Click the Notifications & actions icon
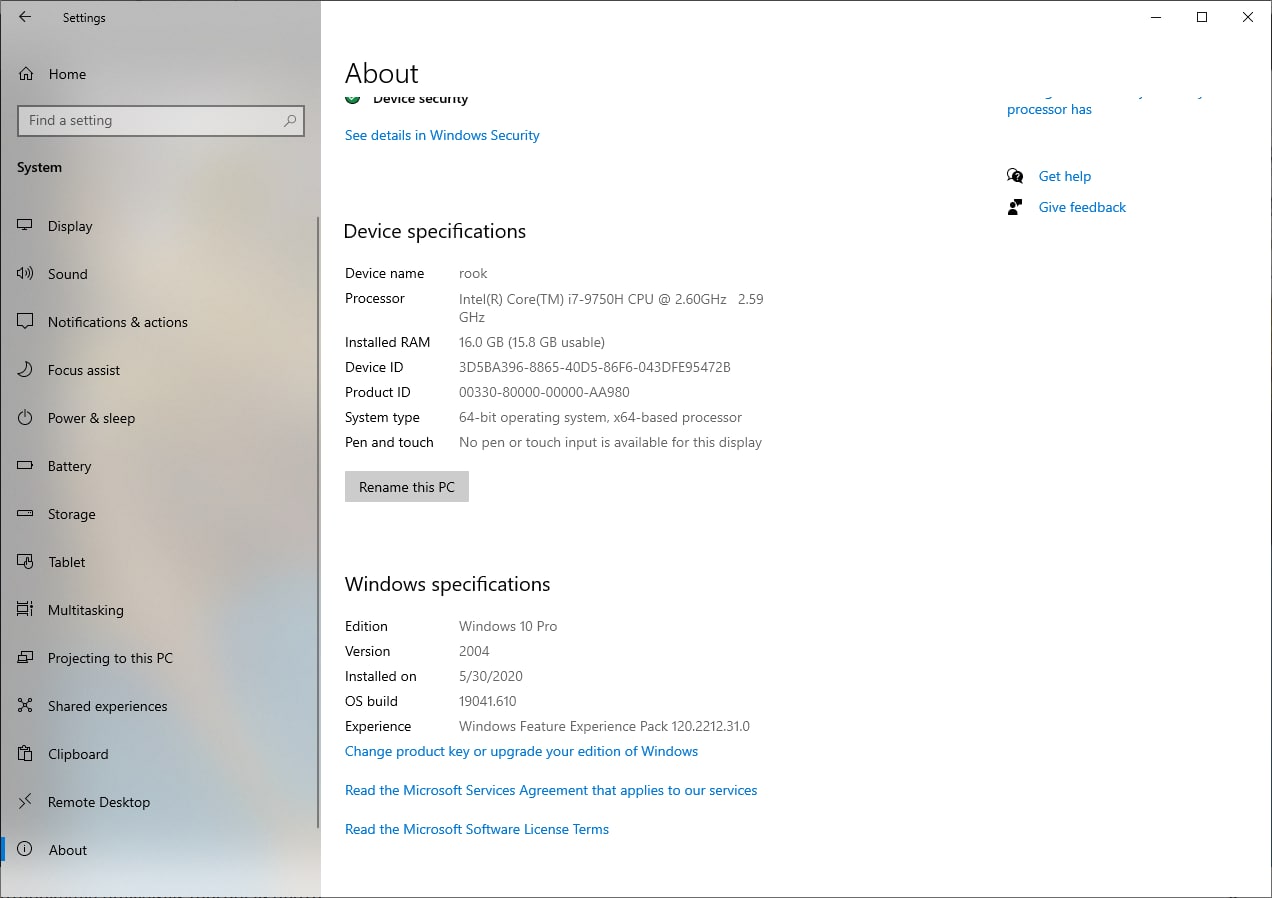The width and height of the screenshot is (1272, 898). click(26, 322)
